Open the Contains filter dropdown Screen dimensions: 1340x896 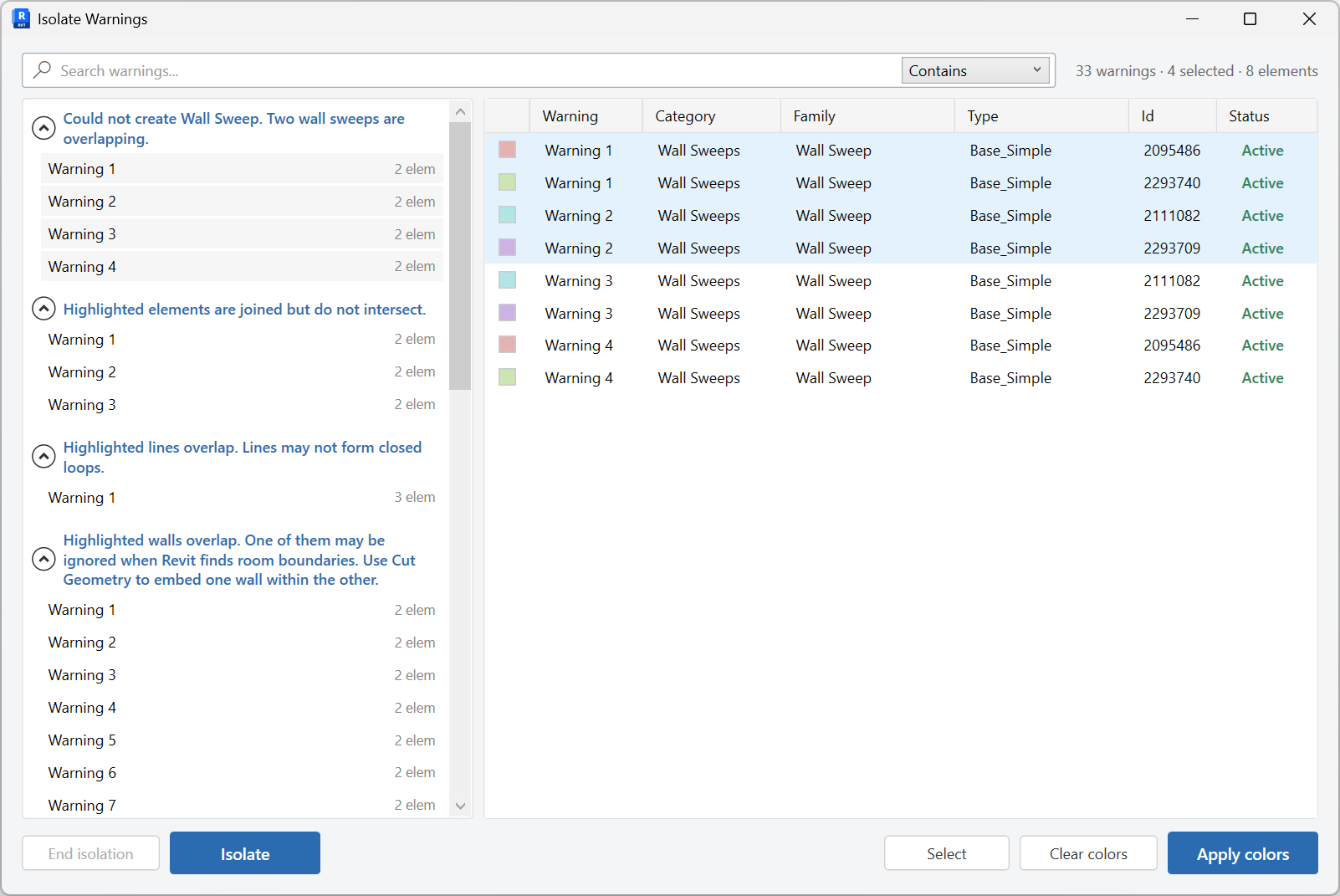[977, 70]
